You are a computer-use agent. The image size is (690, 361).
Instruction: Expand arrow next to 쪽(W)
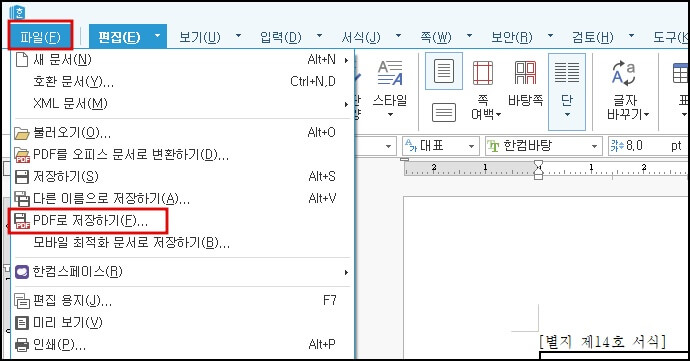pos(469,36)
